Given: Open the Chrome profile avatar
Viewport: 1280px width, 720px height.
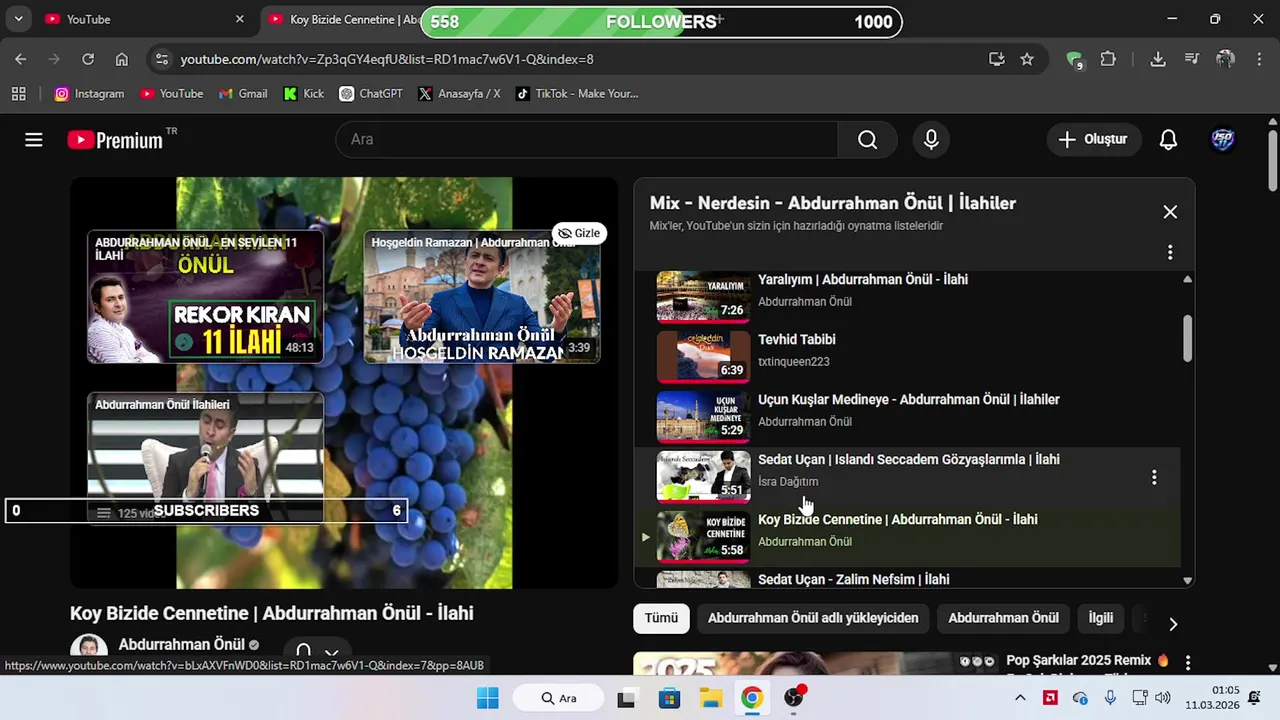Looking at the screenshot, I should (x=1225, y=59).
